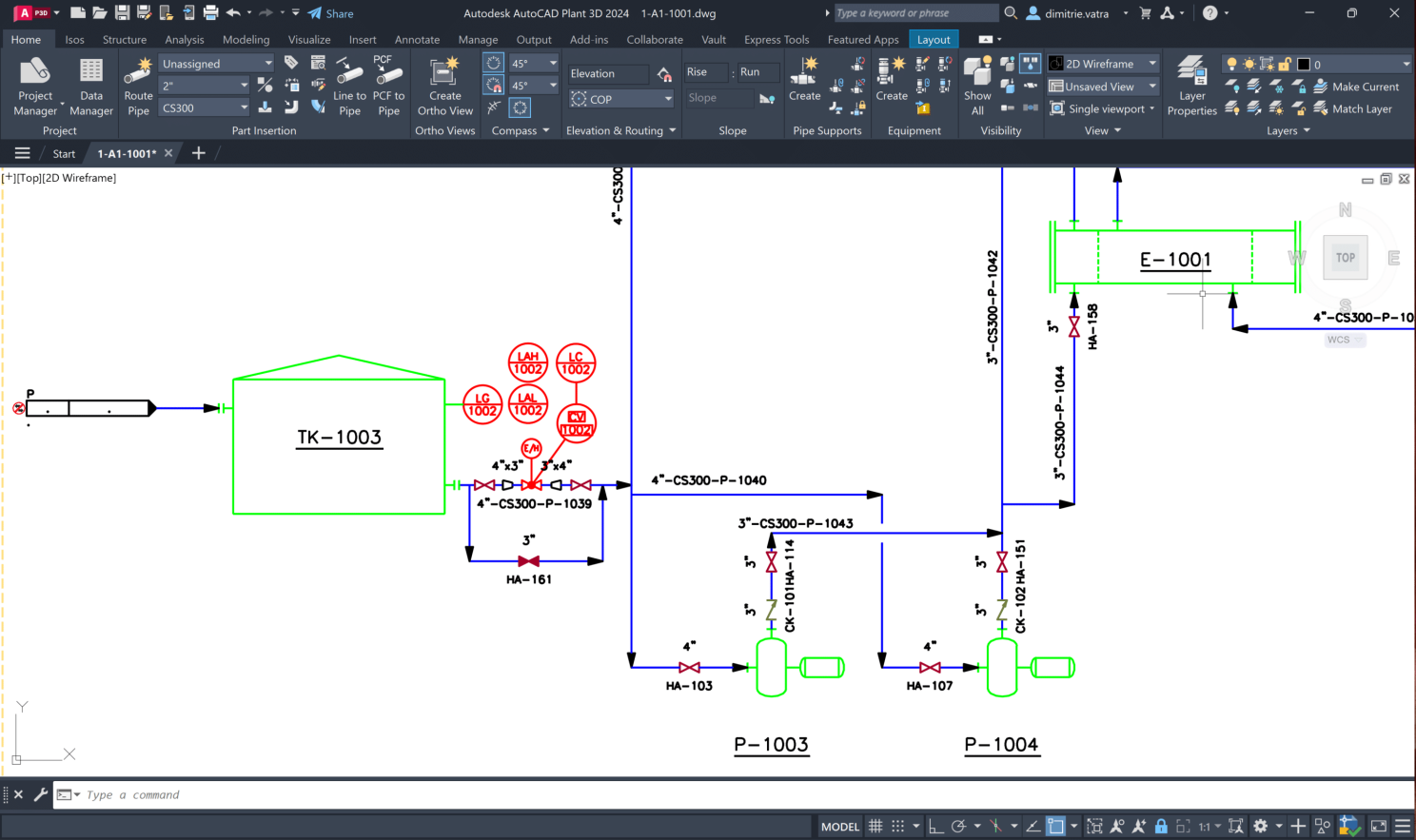Screen dimensions: 1416x840
Task: Open the Unsaved View dropdown
Action: 1103,87
